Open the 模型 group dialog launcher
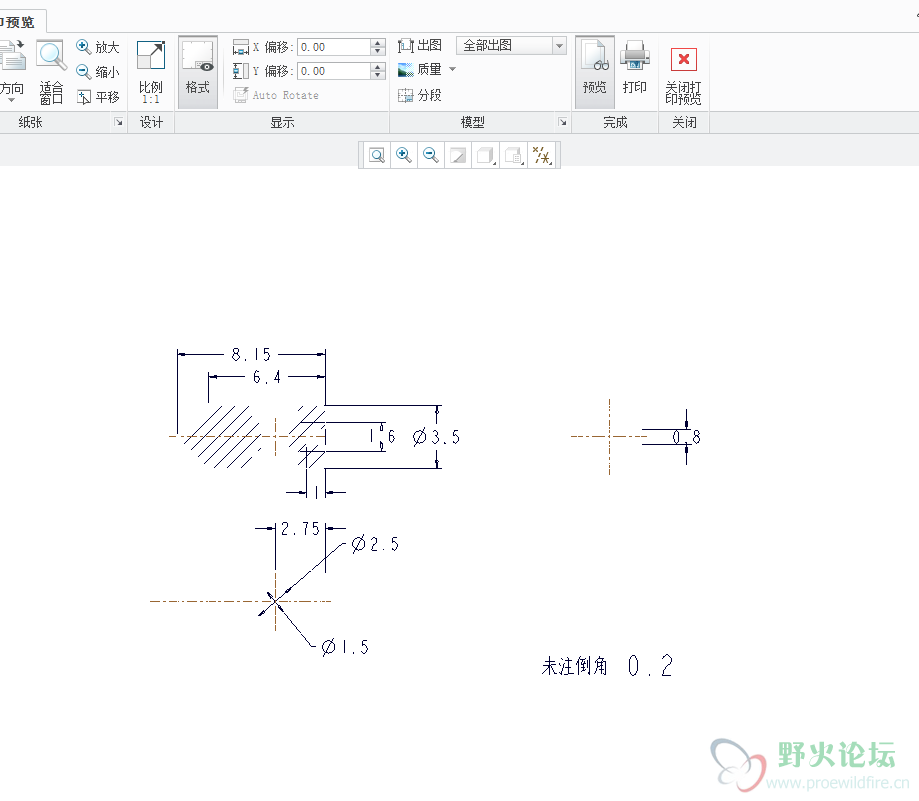Viewport: 919px width, 801px height. point(563,122)
